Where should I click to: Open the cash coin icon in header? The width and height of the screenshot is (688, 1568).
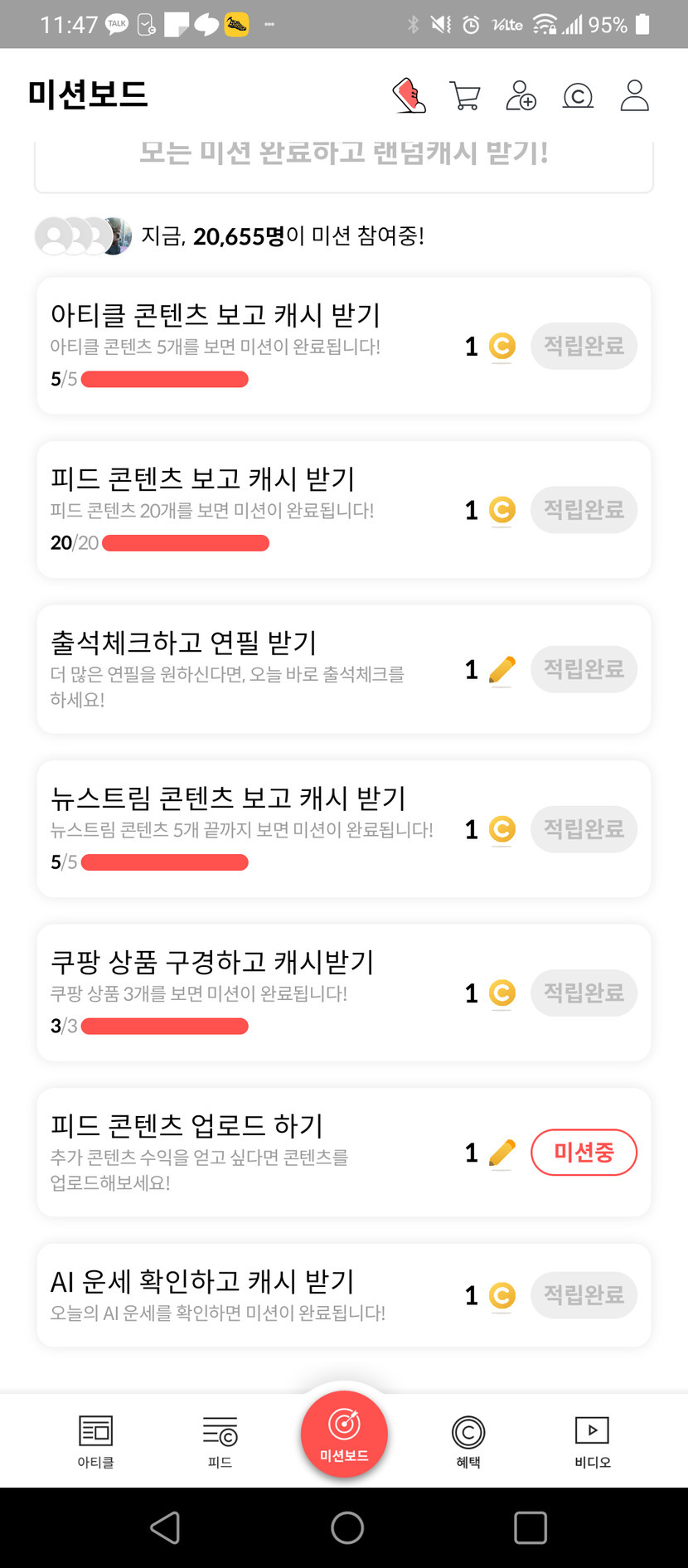click(578, 96)
